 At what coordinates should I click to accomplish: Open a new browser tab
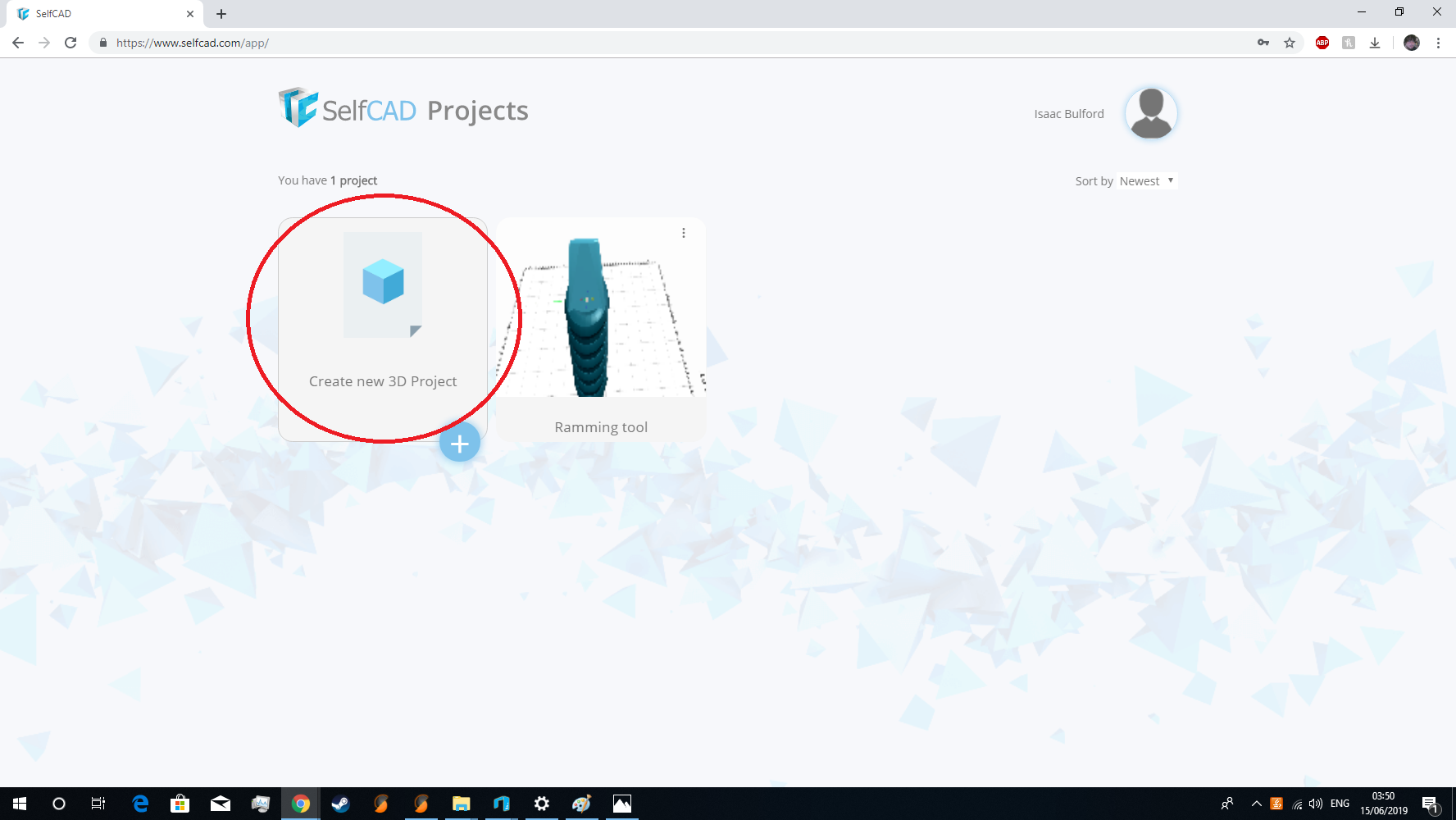click(221, 14)
